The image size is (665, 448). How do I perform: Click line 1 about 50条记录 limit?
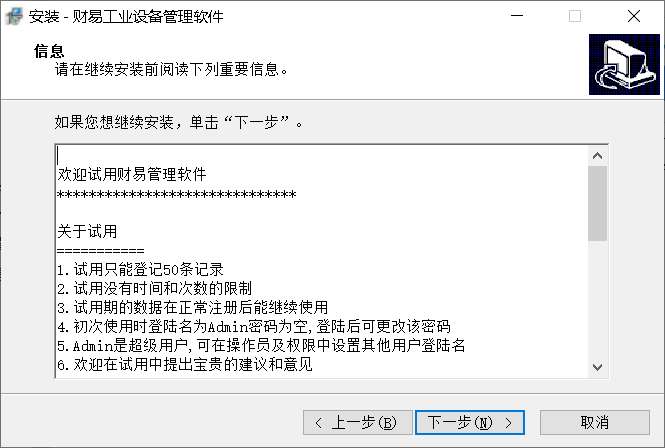[x=140, y=269]
